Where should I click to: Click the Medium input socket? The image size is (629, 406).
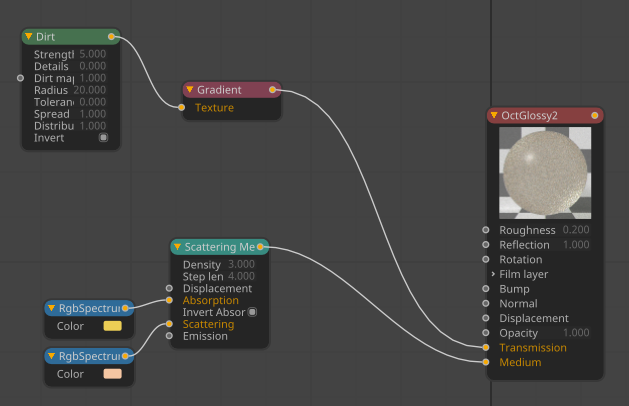point(486,362)
